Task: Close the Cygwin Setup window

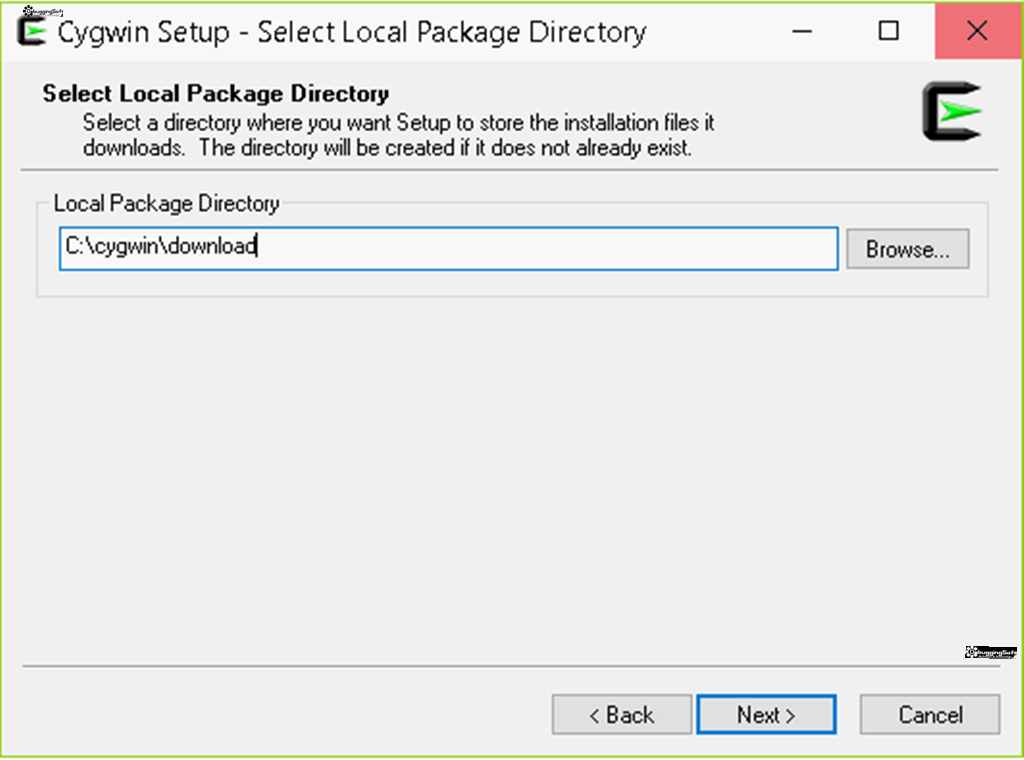Action: pyautogui.click(x=977, y=31)
